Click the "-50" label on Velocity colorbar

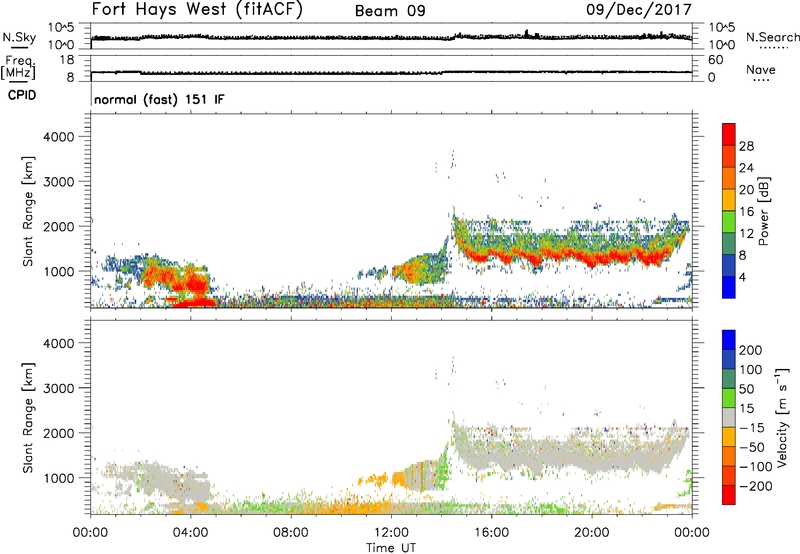[752, 447]
